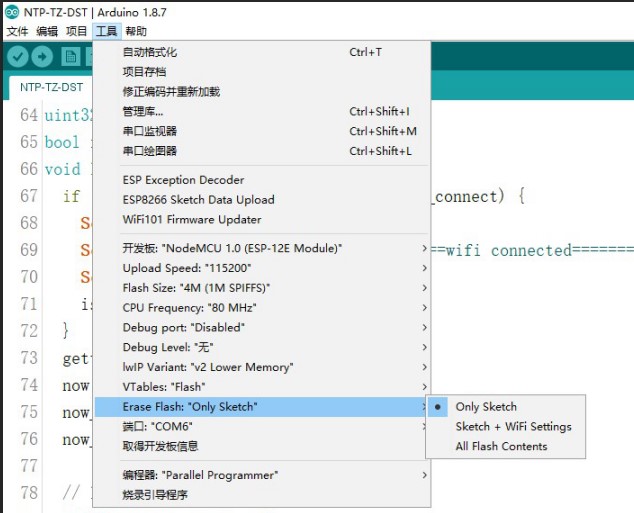Click the Verify checkmark toolbar icon
Viewport: 634px width, 513px height.
(17, 56)
